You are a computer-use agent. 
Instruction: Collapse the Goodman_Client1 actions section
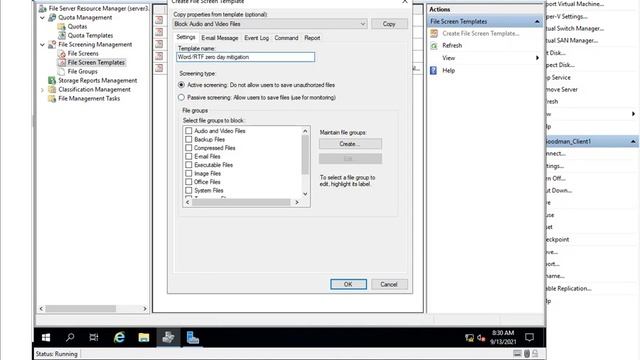click(x=633, y=142)
